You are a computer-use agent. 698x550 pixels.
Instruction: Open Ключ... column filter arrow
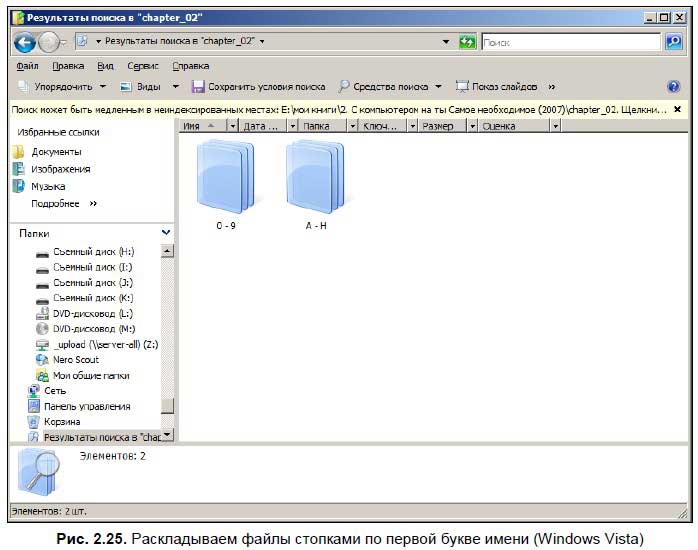(413, 126)
